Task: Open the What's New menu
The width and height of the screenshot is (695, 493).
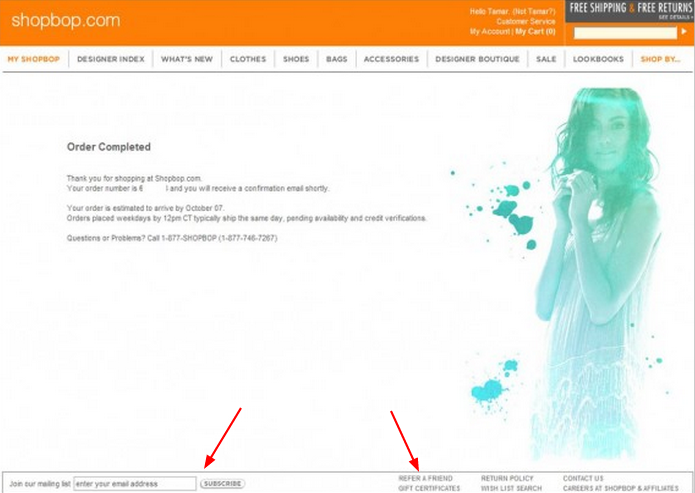Action: pos(187,59)
